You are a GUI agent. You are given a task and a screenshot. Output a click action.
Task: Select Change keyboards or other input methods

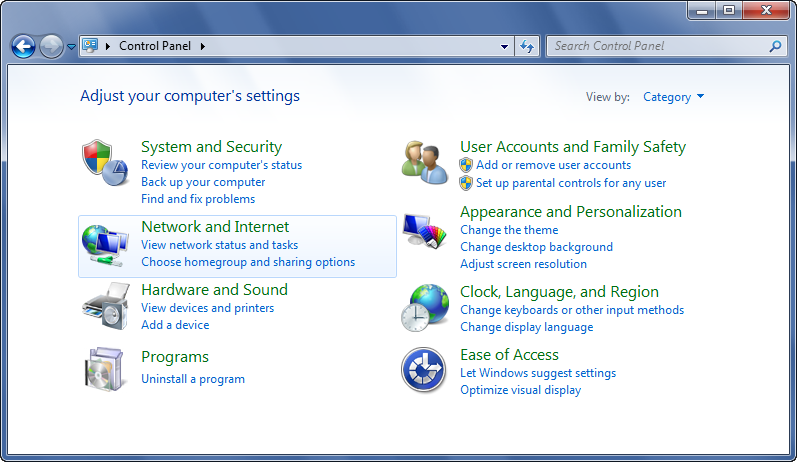point(572,310)
